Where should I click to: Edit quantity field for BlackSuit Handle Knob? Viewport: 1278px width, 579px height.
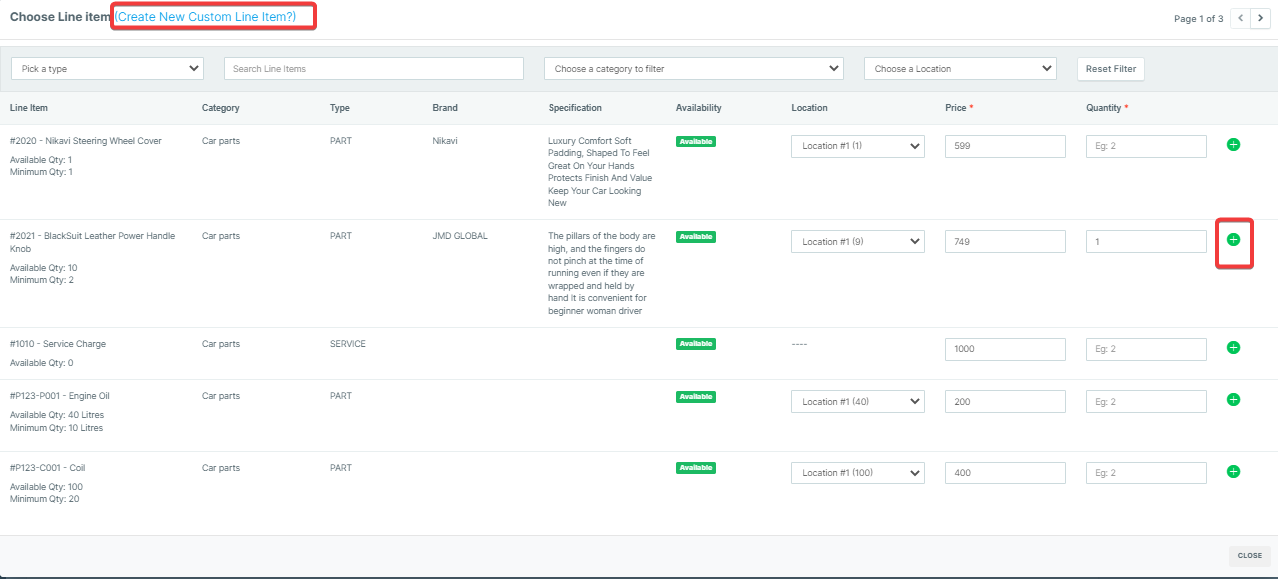click(1146, 241)
